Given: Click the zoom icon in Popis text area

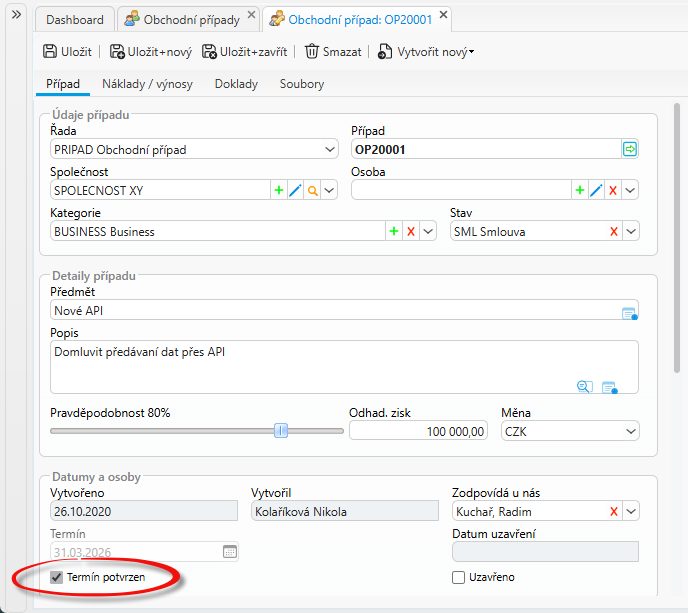Looking at the screenshot, I should [x=584, y=387].
